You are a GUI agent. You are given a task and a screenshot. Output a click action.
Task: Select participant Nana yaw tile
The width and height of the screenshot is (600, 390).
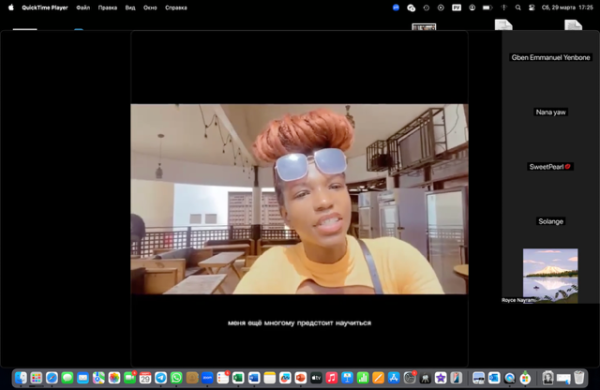(551, 112)
